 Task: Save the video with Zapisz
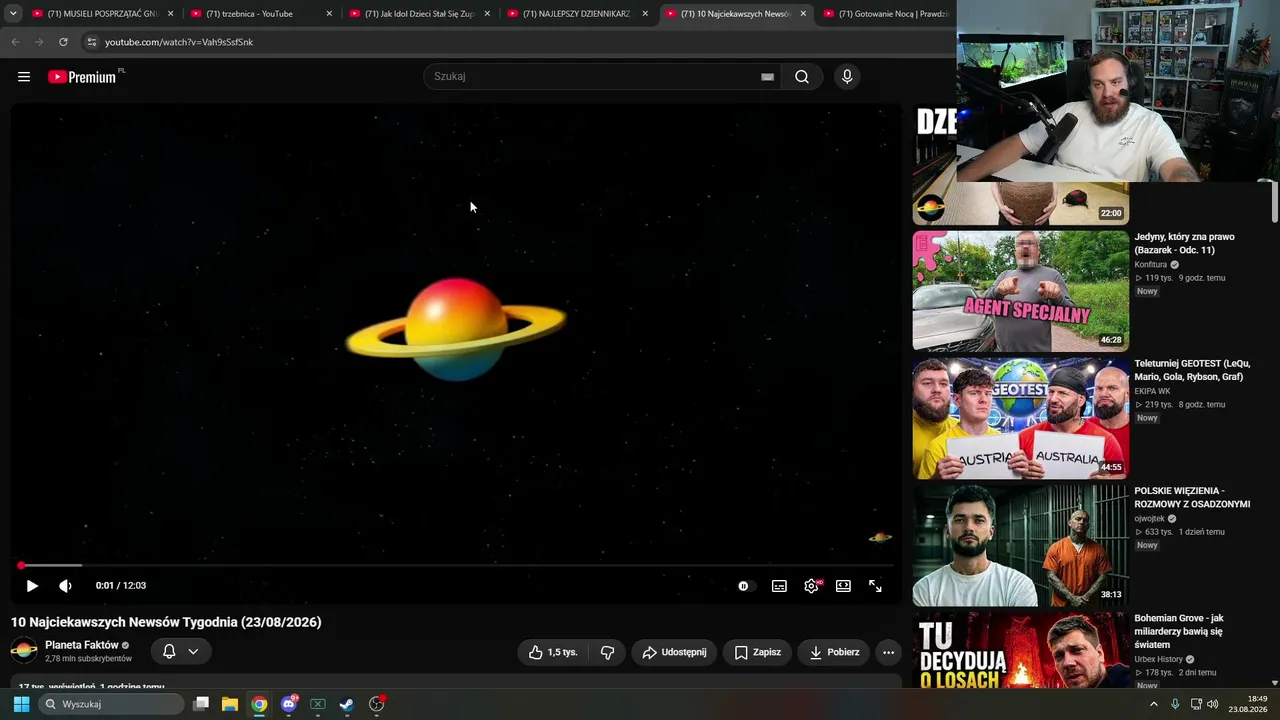tap(757, 652)
